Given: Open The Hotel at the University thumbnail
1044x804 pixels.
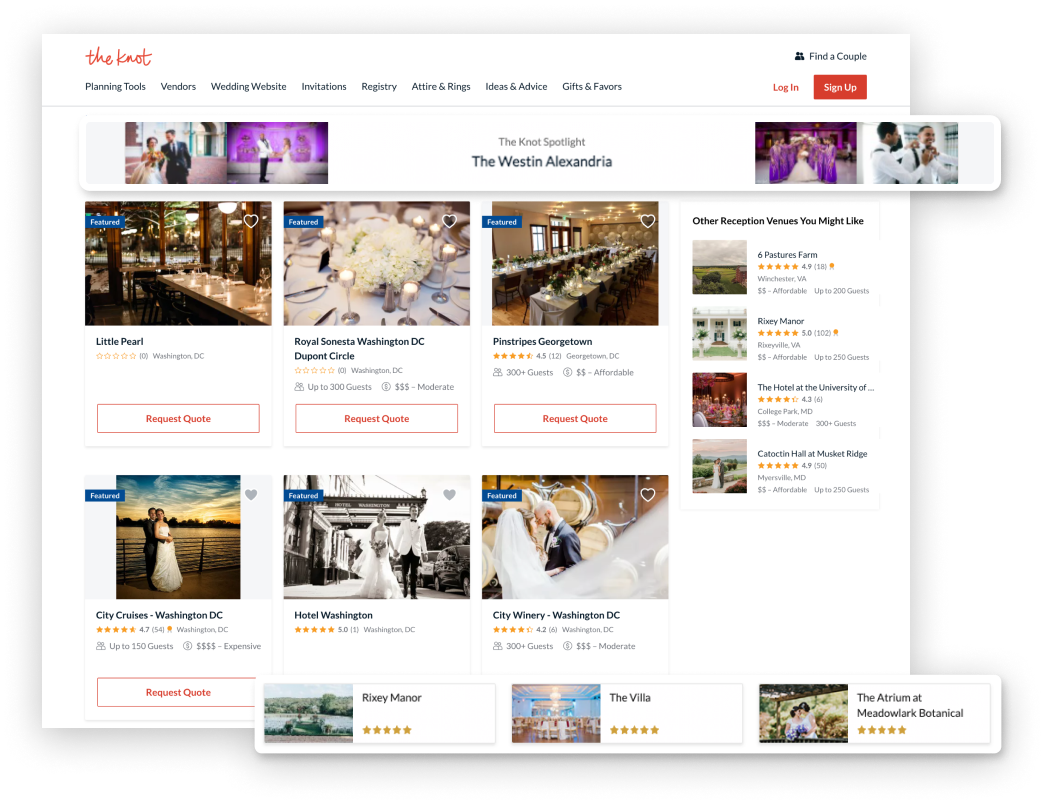Looking at the screenshot, I should point(720,399).
